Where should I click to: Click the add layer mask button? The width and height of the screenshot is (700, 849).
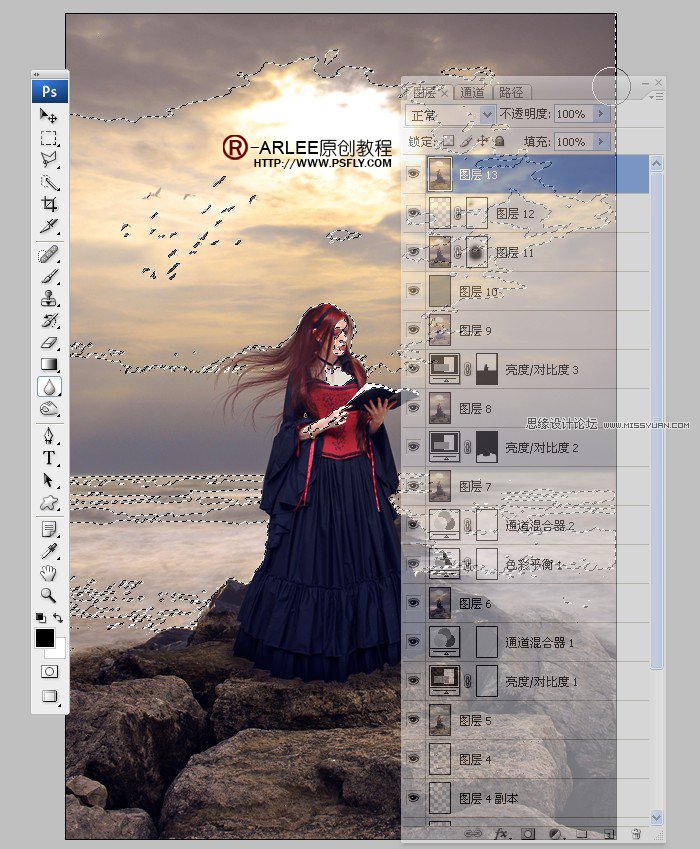tap(528, 834)
